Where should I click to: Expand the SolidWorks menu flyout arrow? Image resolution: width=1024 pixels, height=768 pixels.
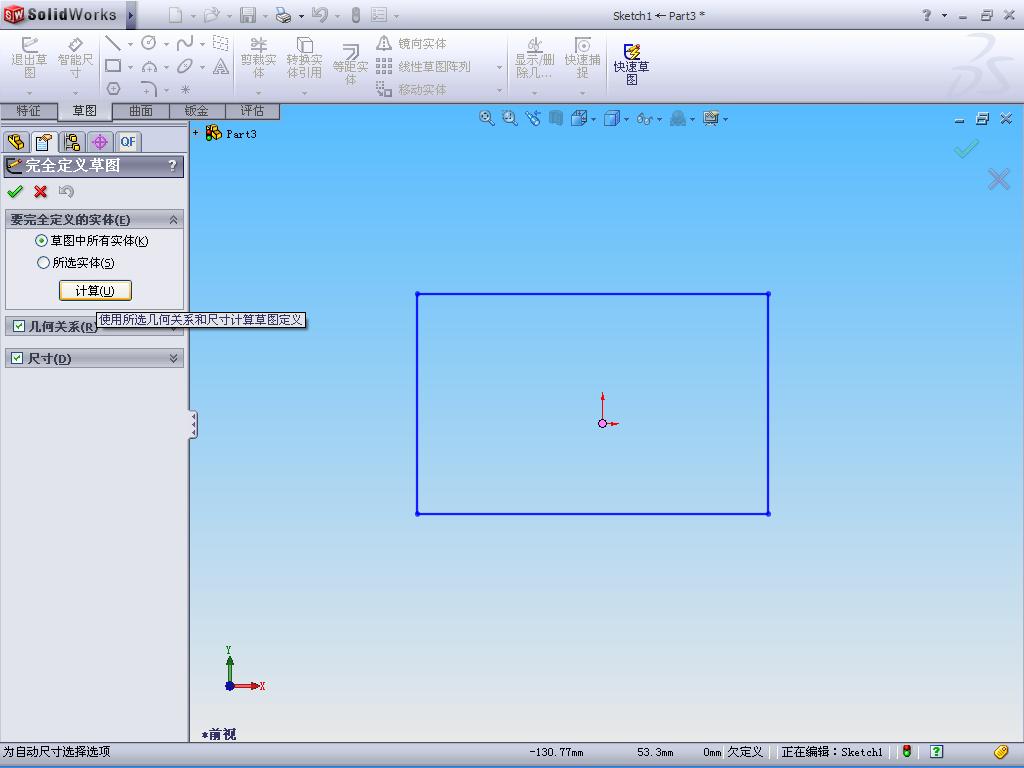pos(131,15)
